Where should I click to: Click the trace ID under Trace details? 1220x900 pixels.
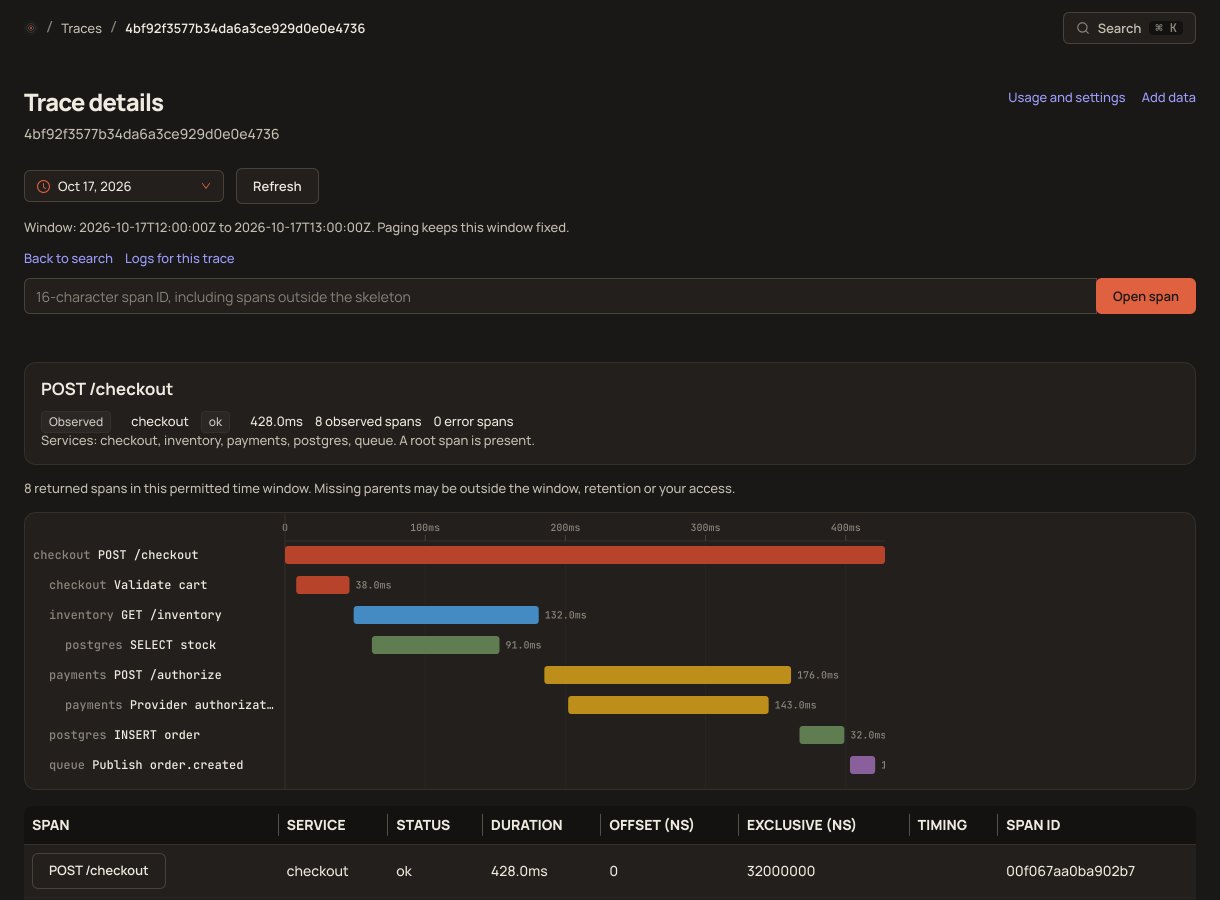click(x=151, y=134)
